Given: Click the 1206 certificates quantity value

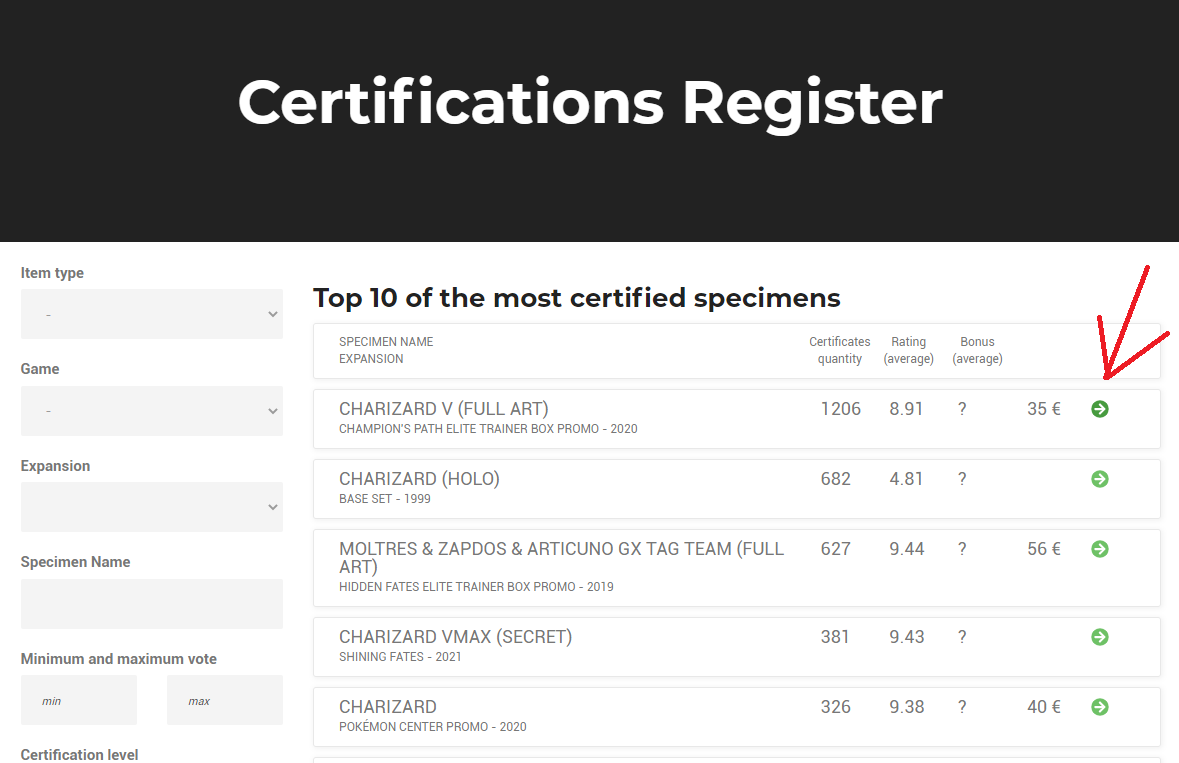Looking at the screenshot, I should click(x=841, y=409).
